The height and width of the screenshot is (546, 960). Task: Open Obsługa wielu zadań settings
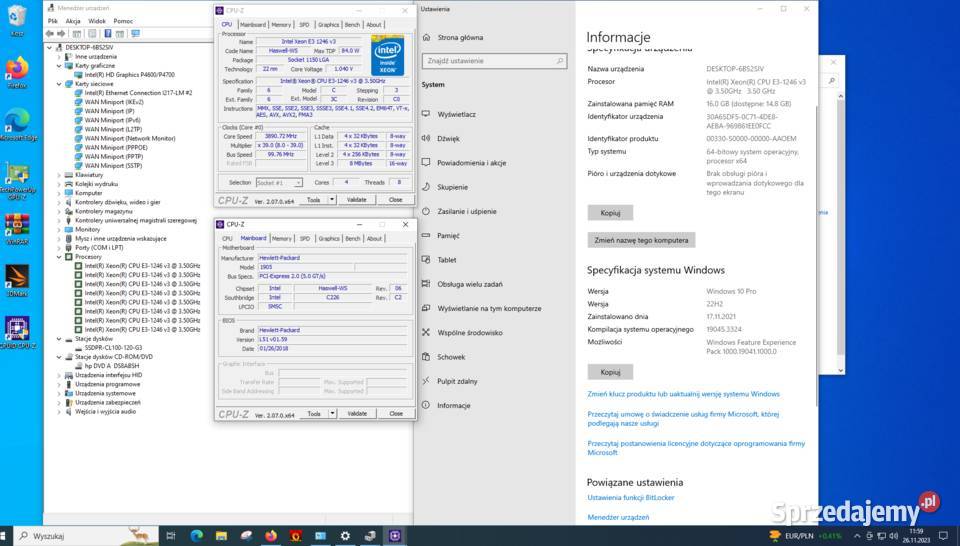470,284
